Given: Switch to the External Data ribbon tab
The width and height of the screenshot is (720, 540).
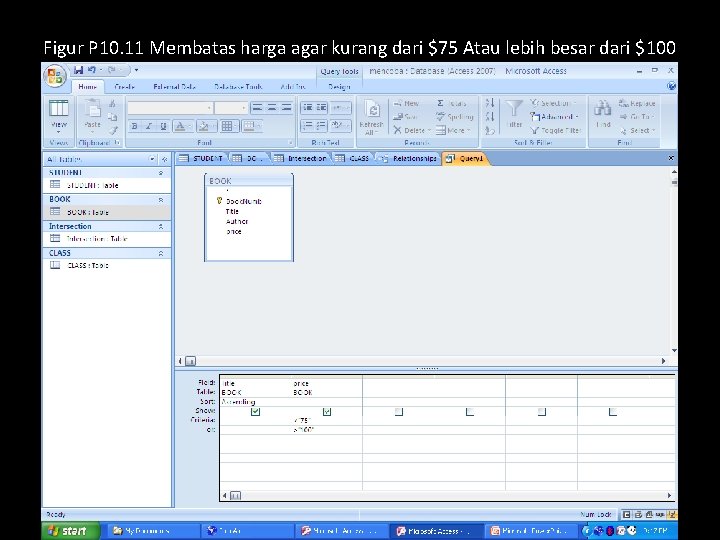Looking at the screenshot, I should click(x=174, y=86).
